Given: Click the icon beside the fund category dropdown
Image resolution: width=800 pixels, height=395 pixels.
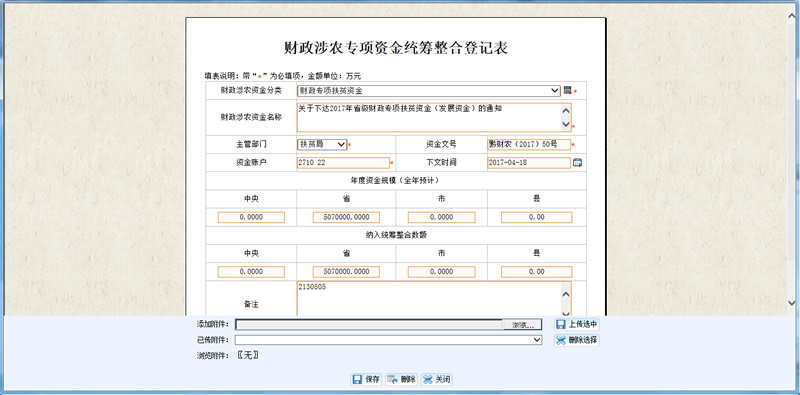Looking at the screenshot, I should [x=567, y=91].
